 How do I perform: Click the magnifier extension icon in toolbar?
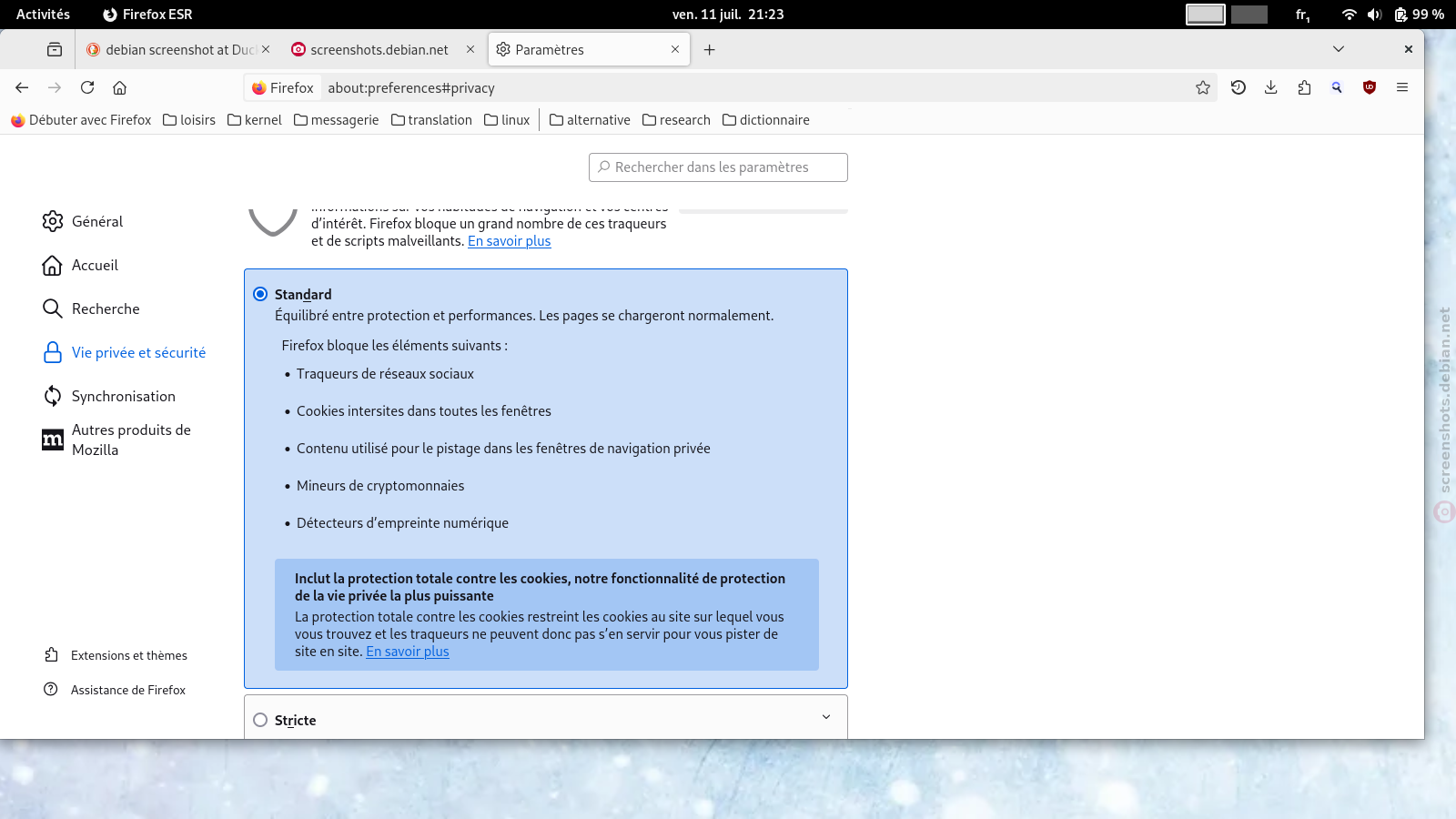pyautogui.click(x=1337, y=87)
